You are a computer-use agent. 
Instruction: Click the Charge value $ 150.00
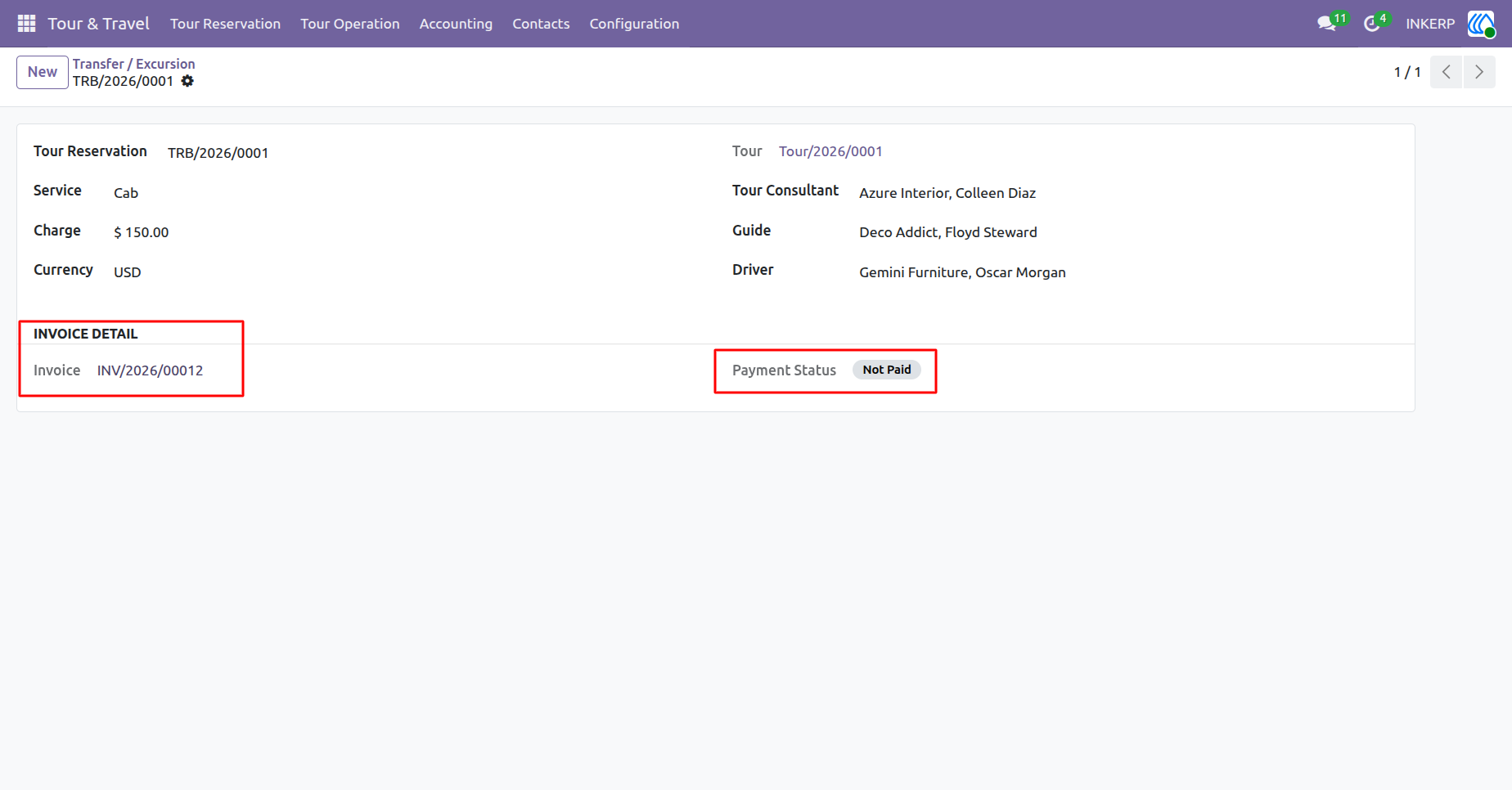pyautogui.click(x=141, y=232)
